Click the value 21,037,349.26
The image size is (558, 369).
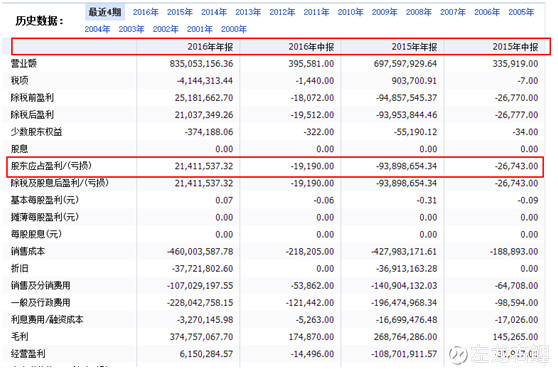coord(204,115)
